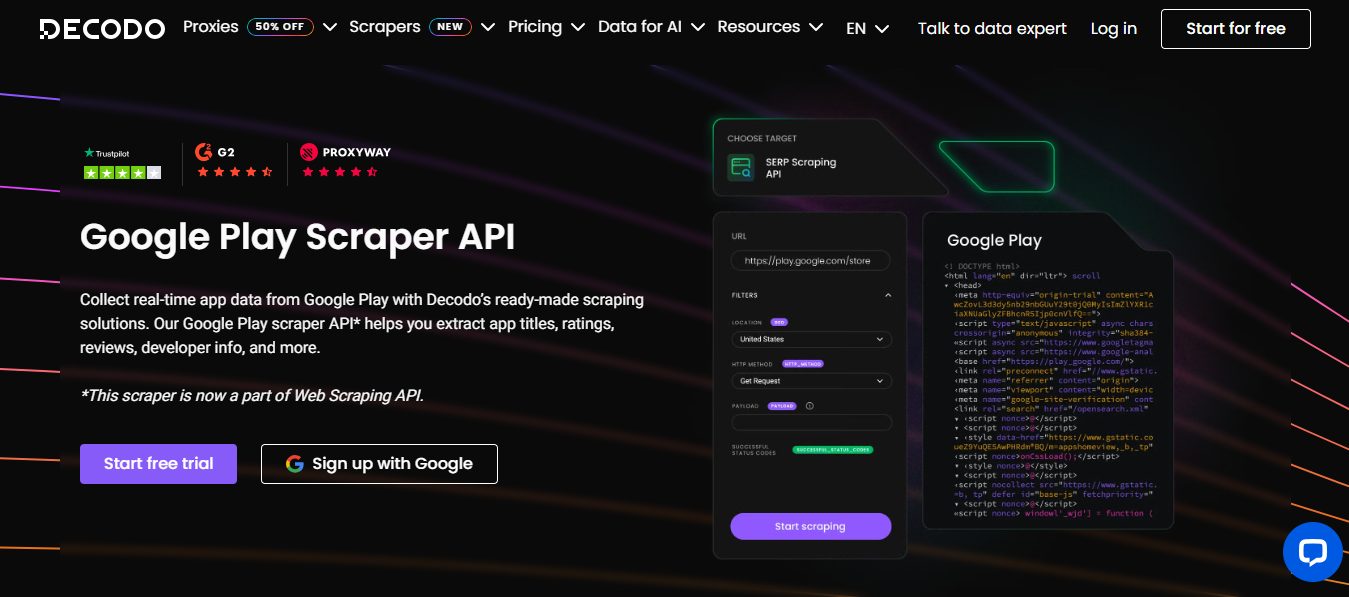
Task: Open the HTTP method Get Request dropdown
Action: click(x=810, y=381)
